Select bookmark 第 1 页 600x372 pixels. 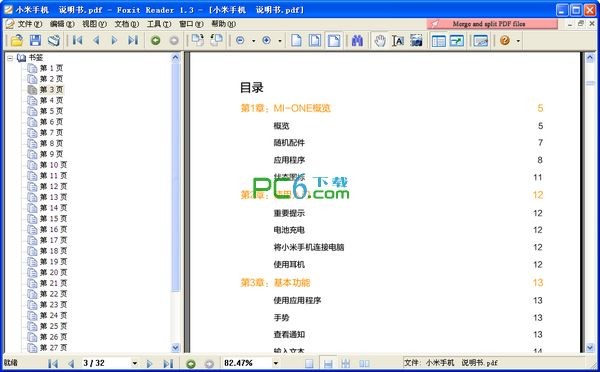(x=51, y=68)
